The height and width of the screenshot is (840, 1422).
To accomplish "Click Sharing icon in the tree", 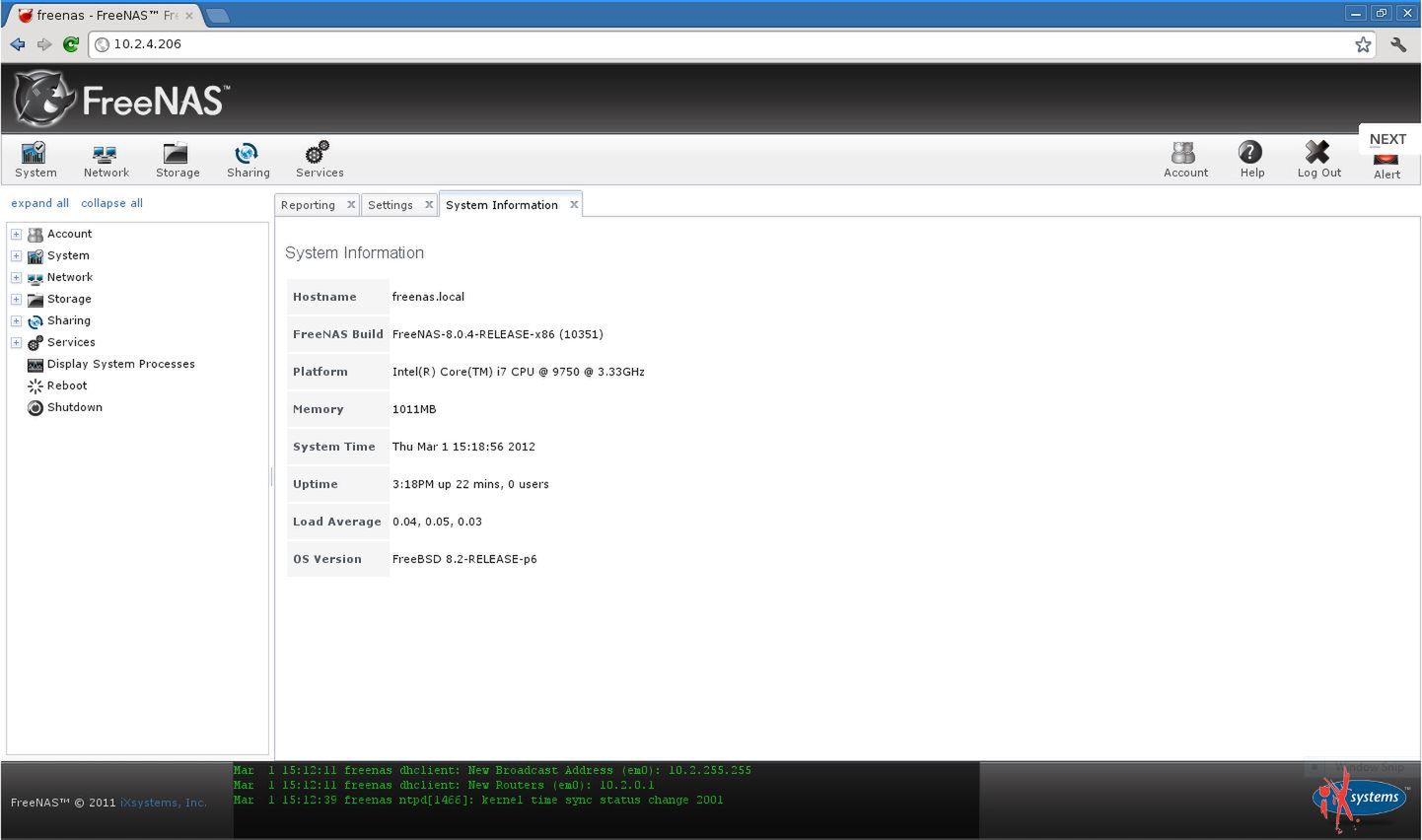I will tap(36, 321).
